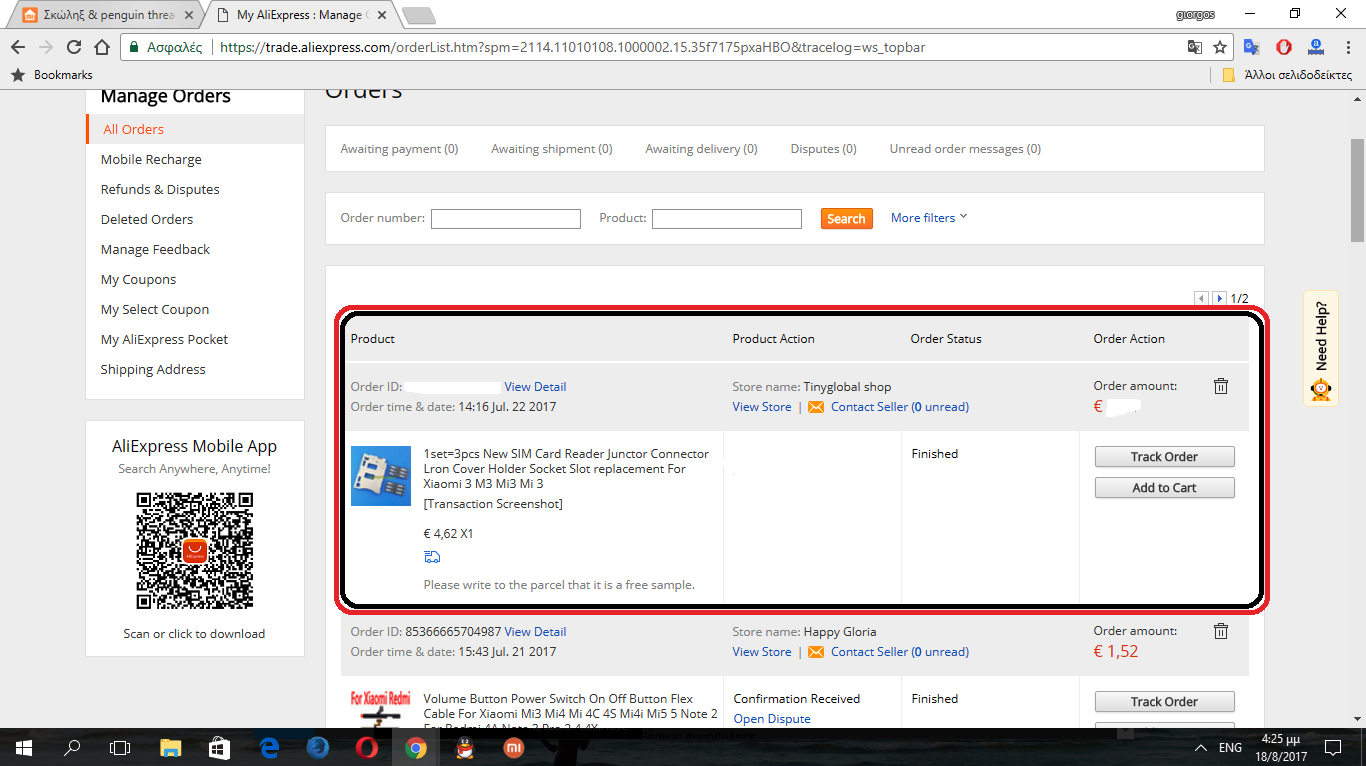
Task: Open the Chrome three-dot menu
Action: [1347, 47]
